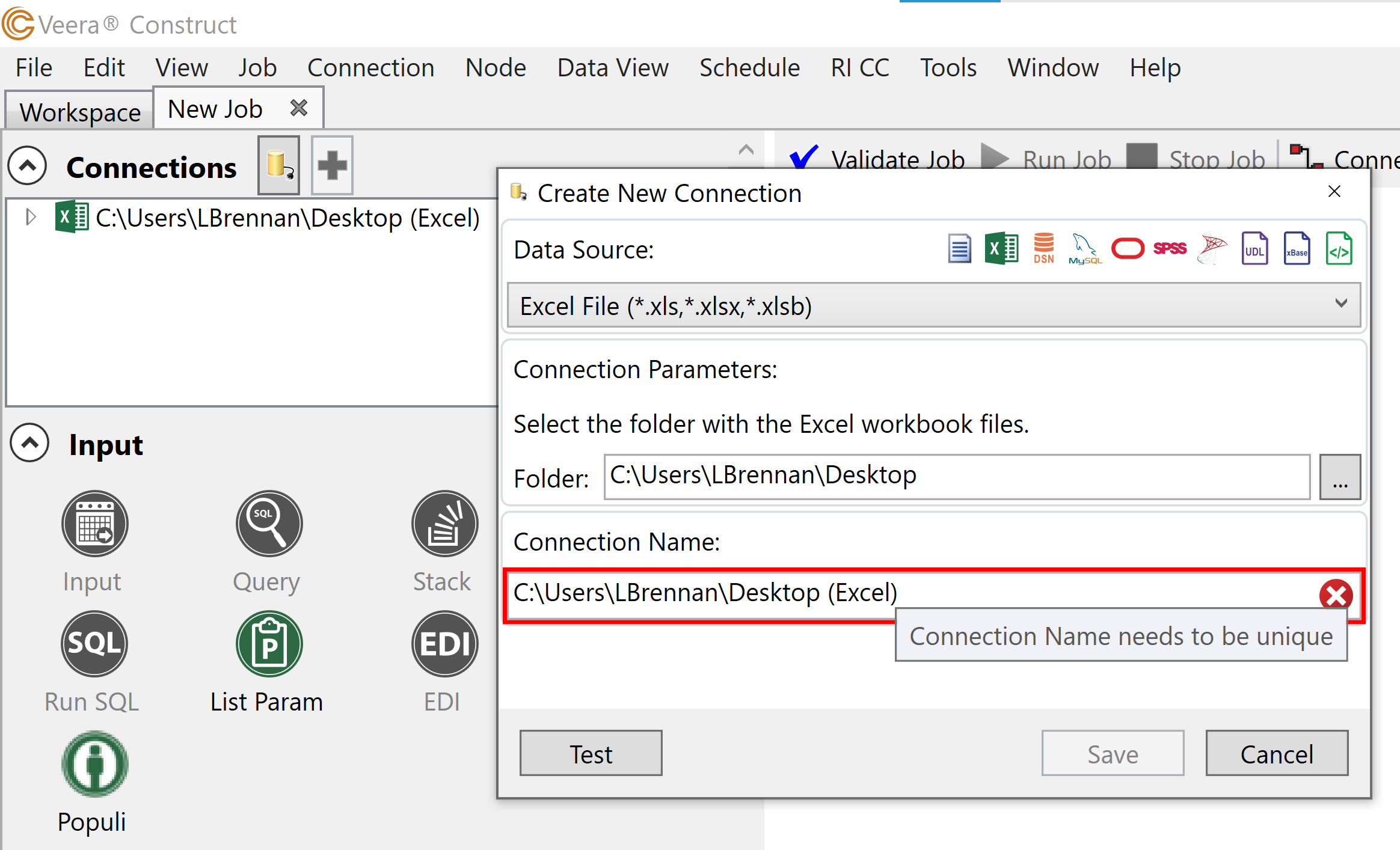Viewport: 1400px width, 850px height.
Task: Collapse the Input panel
Action: pos(28,443)
